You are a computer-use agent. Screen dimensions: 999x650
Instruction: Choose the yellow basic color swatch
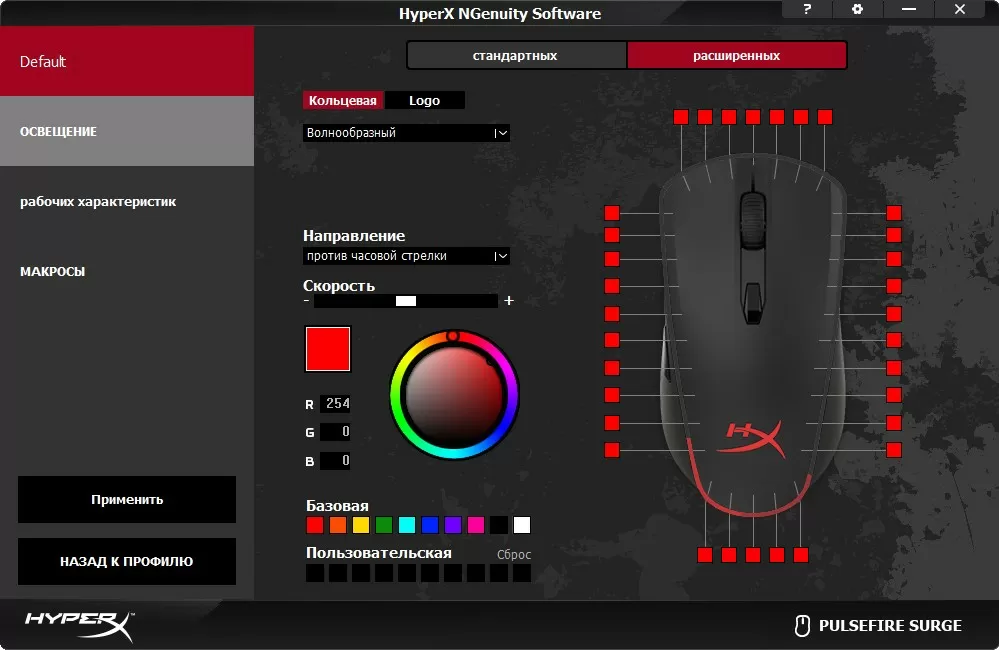[361, 524]
